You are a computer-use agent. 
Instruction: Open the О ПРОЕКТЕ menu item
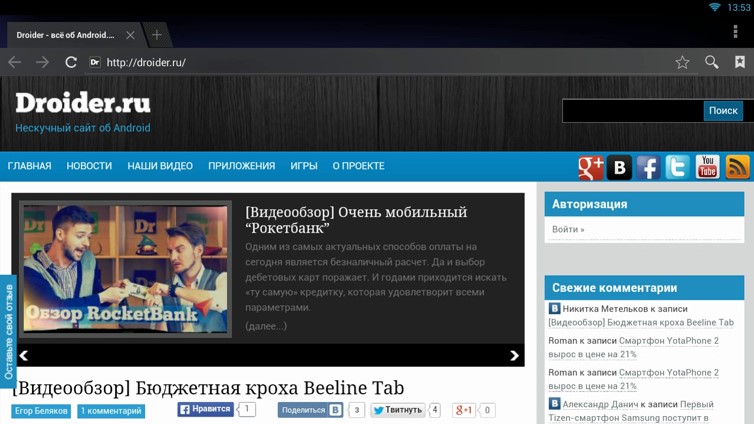click(358, 166)
